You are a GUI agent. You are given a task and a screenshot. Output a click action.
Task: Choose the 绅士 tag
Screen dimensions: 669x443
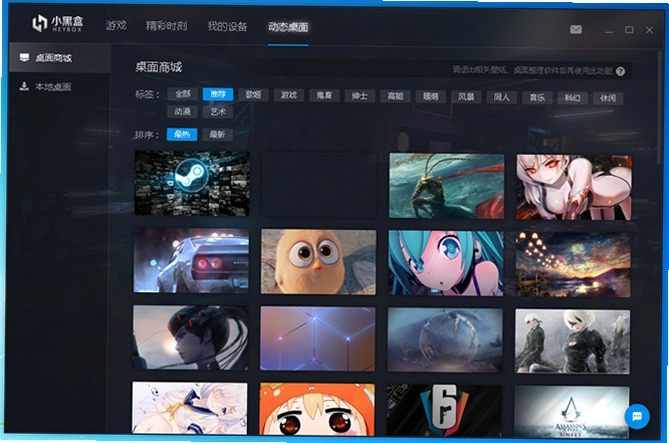[x=360, y=96]
